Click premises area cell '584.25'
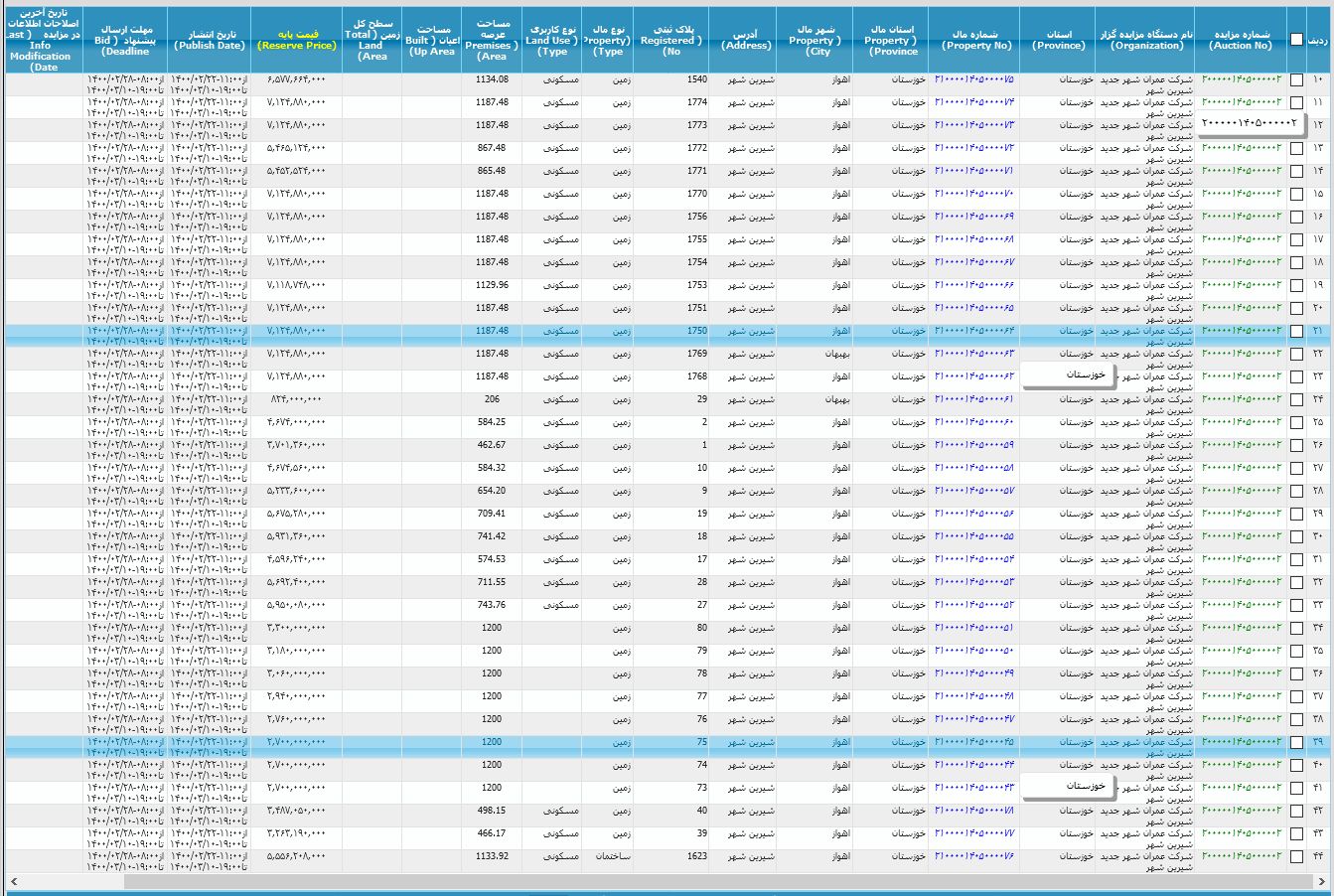The image size is (1334, 896). pyautogui.click(x=492, y=422)
